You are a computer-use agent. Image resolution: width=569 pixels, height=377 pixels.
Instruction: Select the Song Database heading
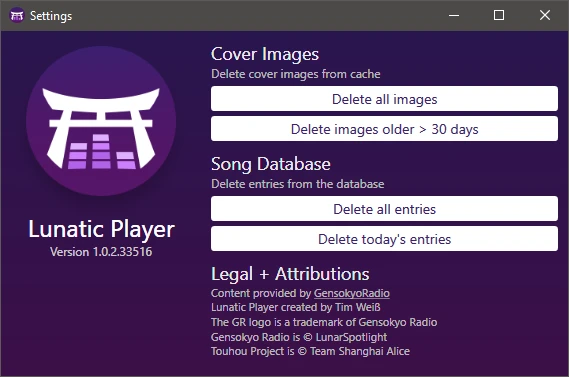click(271, 164)
